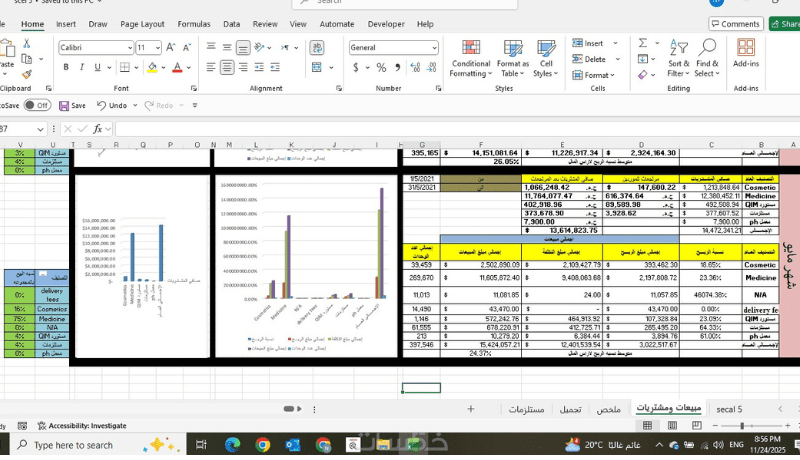Switch to sheet secal 5
This screenshot has width=800, height=460.
click(729, 409)
